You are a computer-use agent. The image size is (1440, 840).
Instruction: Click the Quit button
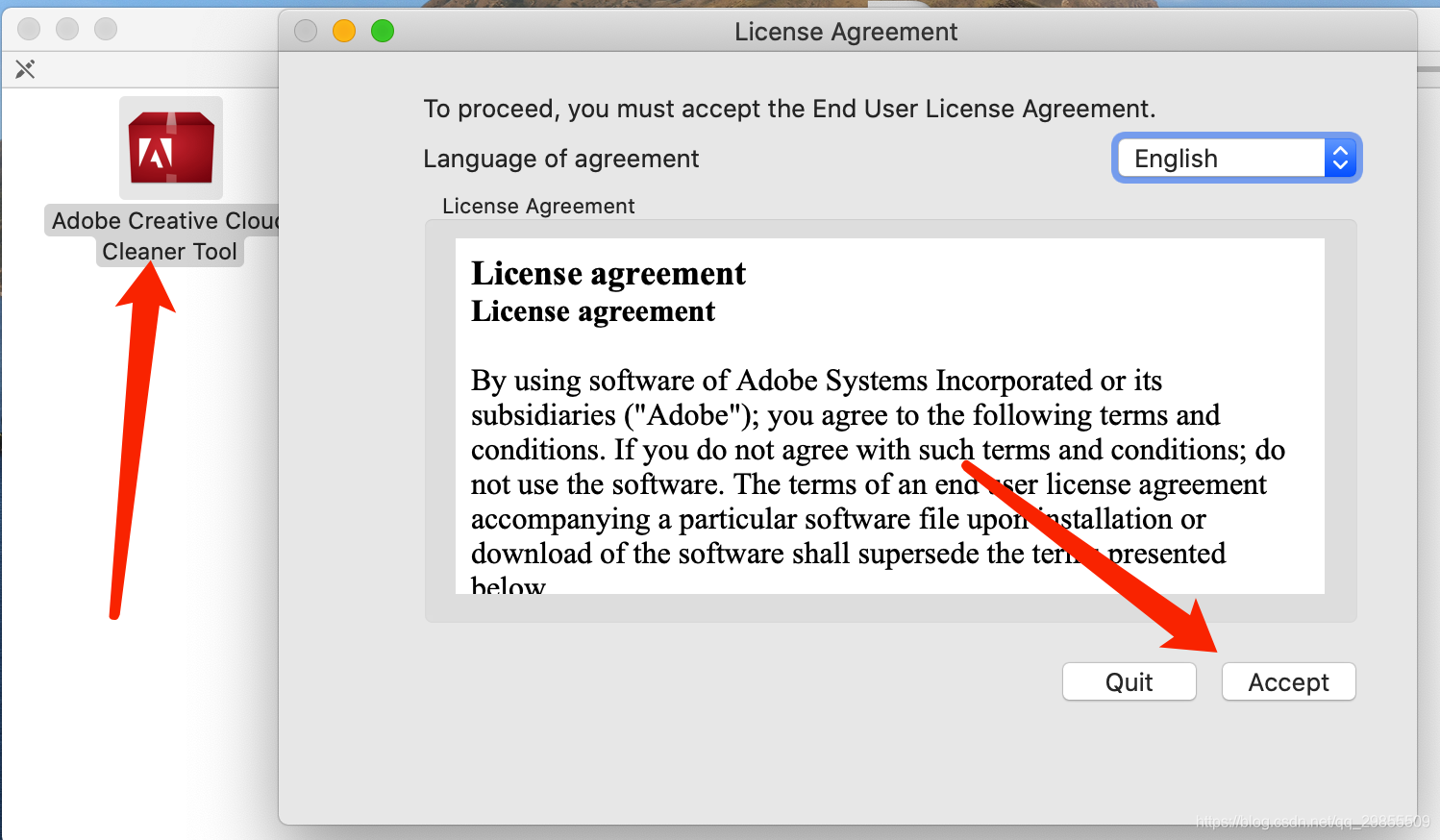(x=1129, y=681)
